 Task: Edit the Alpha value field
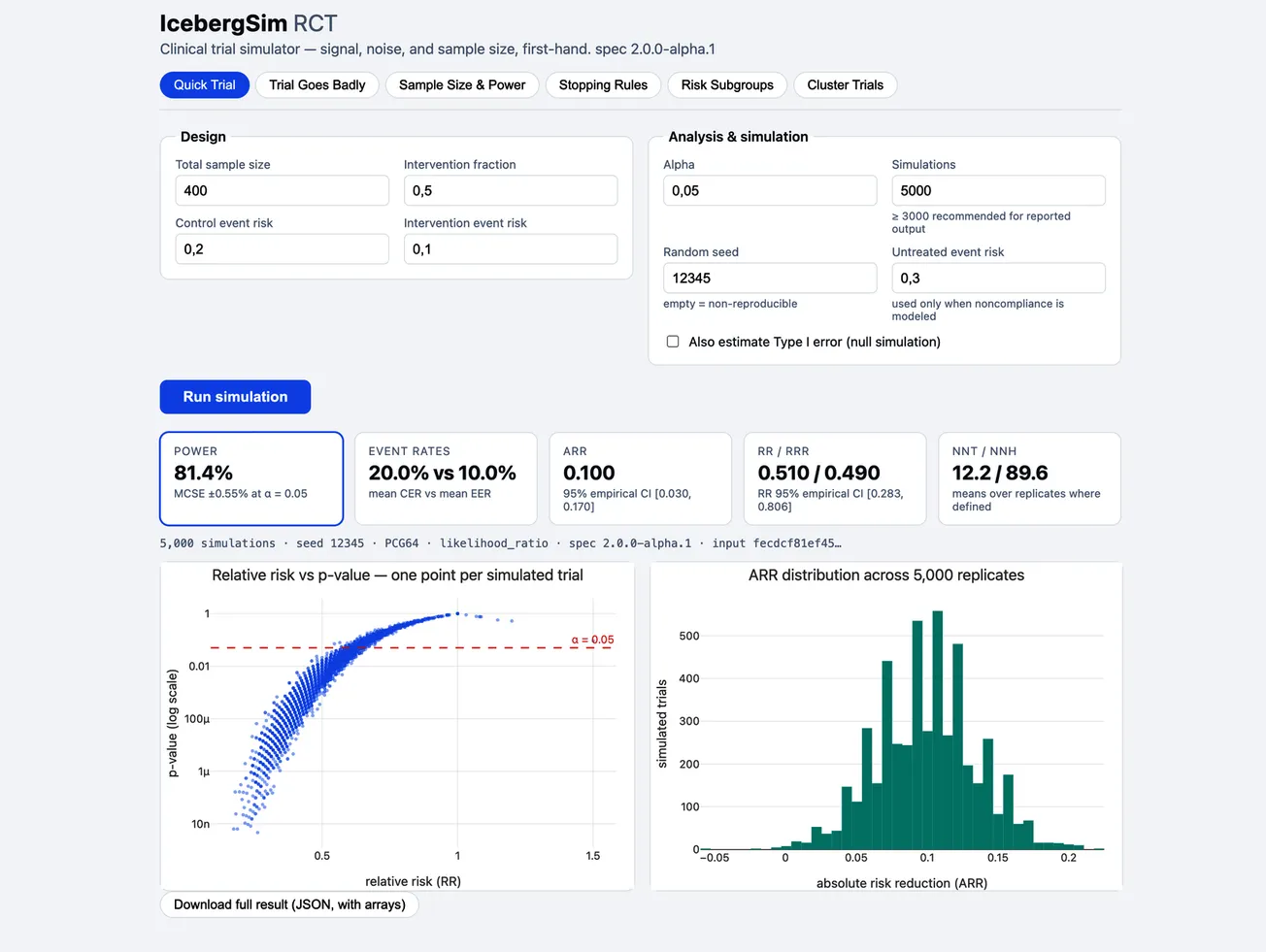(770, 191)
